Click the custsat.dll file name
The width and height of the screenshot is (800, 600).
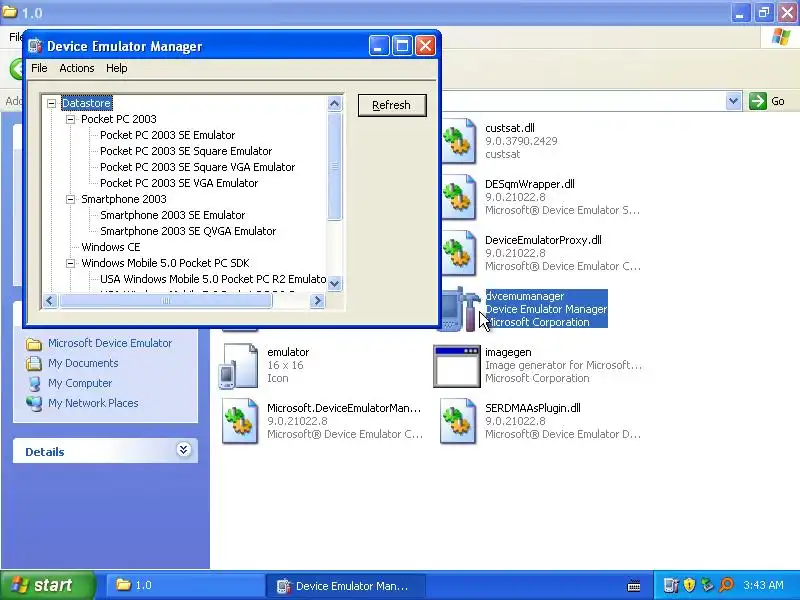coord(510,128)
